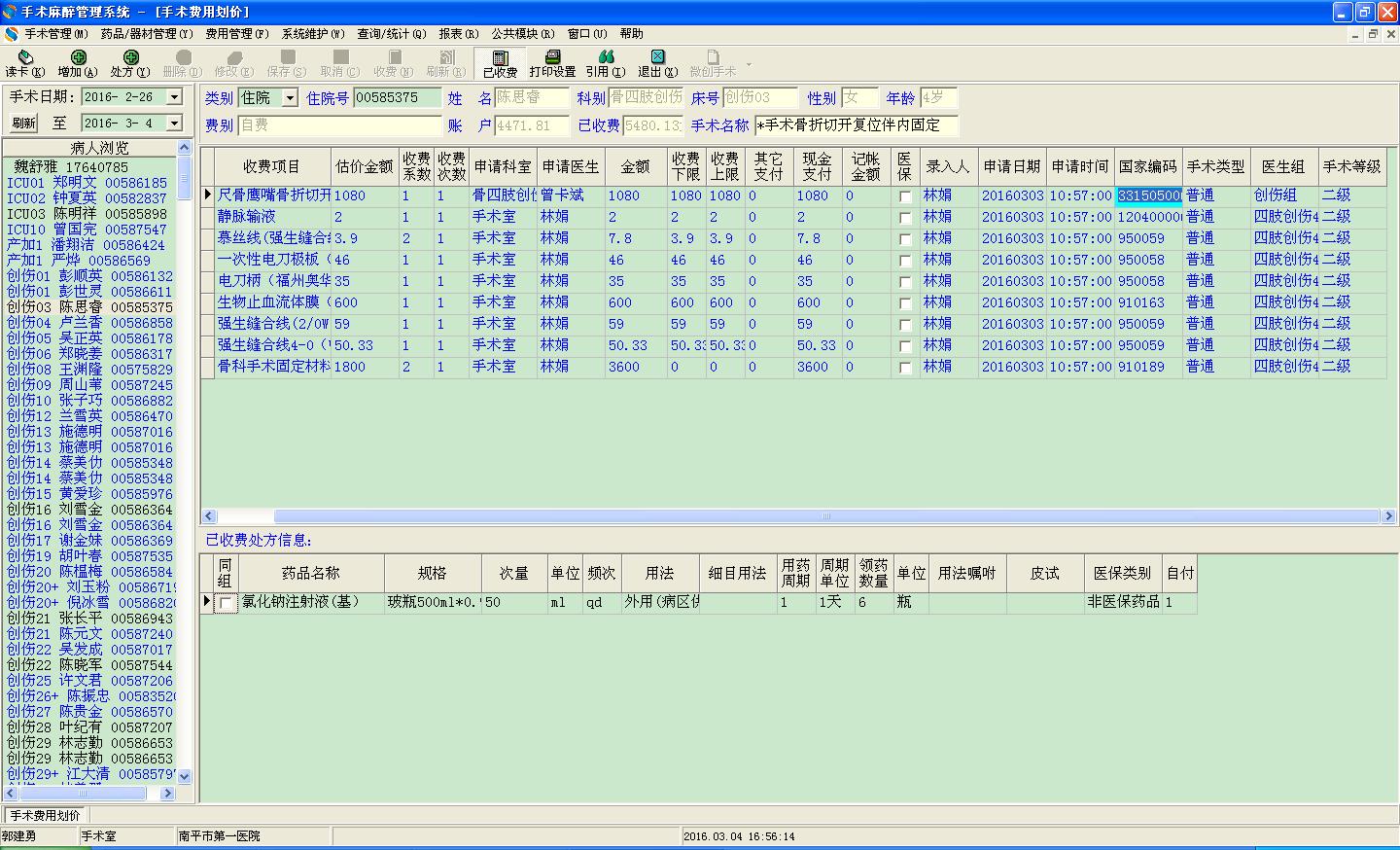Image resolution: width=1400 pixels, height=850 pixels.
Task: Click the 增加 (add) toolbar icon
Action: click(78, 58)
